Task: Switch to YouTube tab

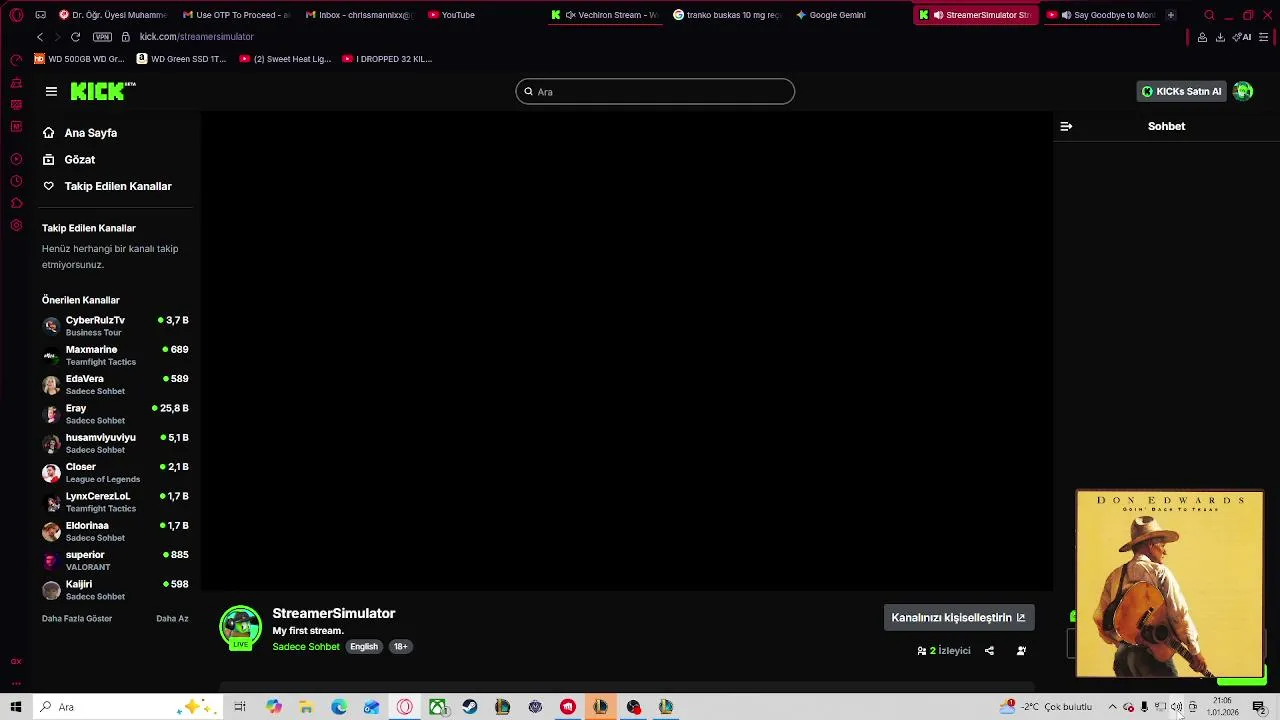Action: (x=452, y=15)
